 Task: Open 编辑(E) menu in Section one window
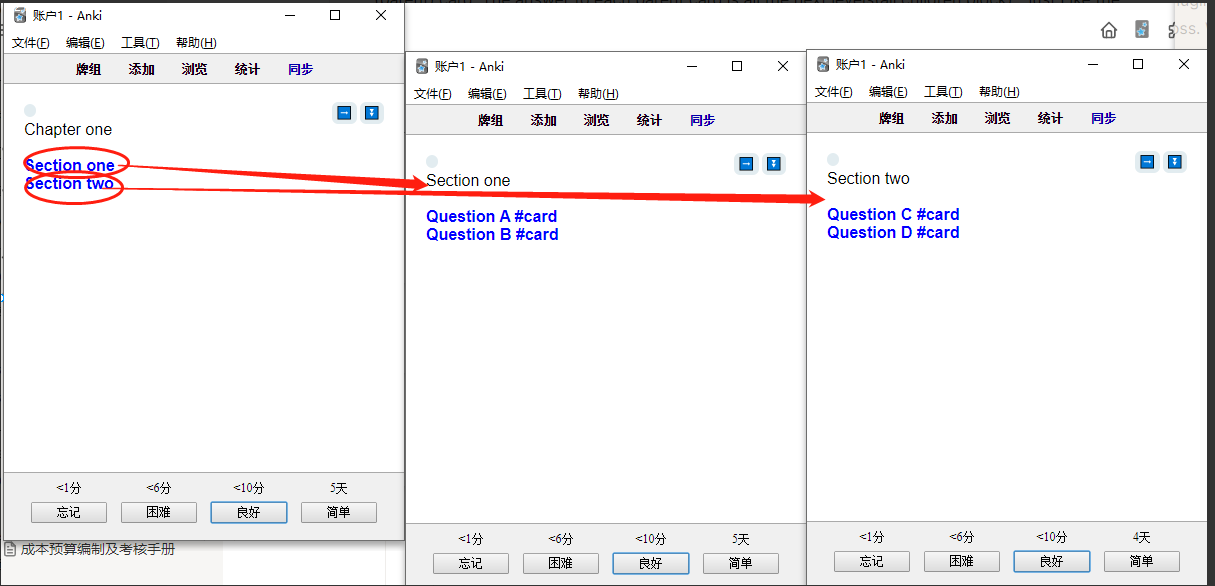pyautogui.click(x=487, y=94)
